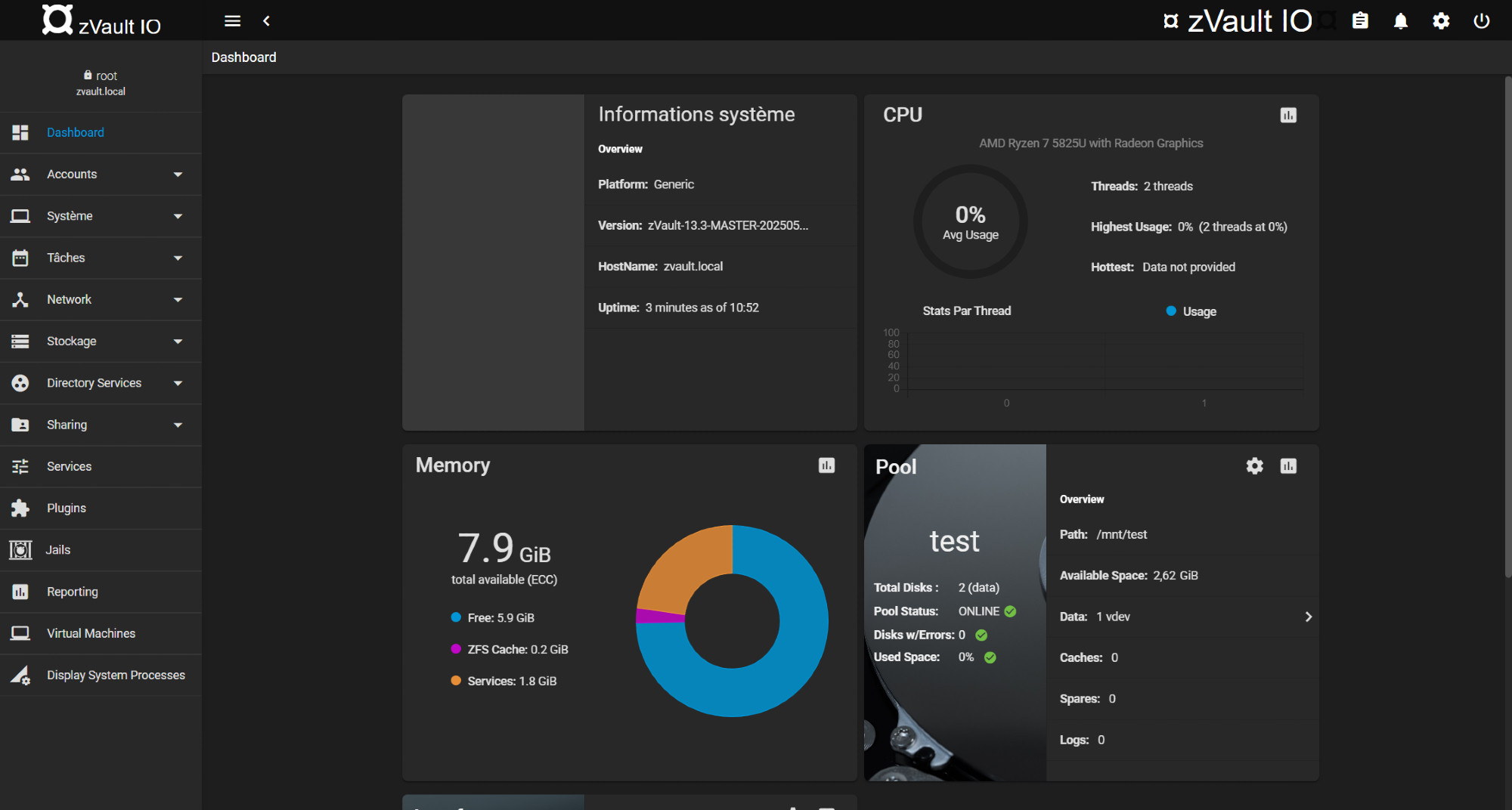Image resolution: width=1512 pixels, height=810 pixels.
Task: Open the Reporting menu item
Action: [x=101, y=592]
